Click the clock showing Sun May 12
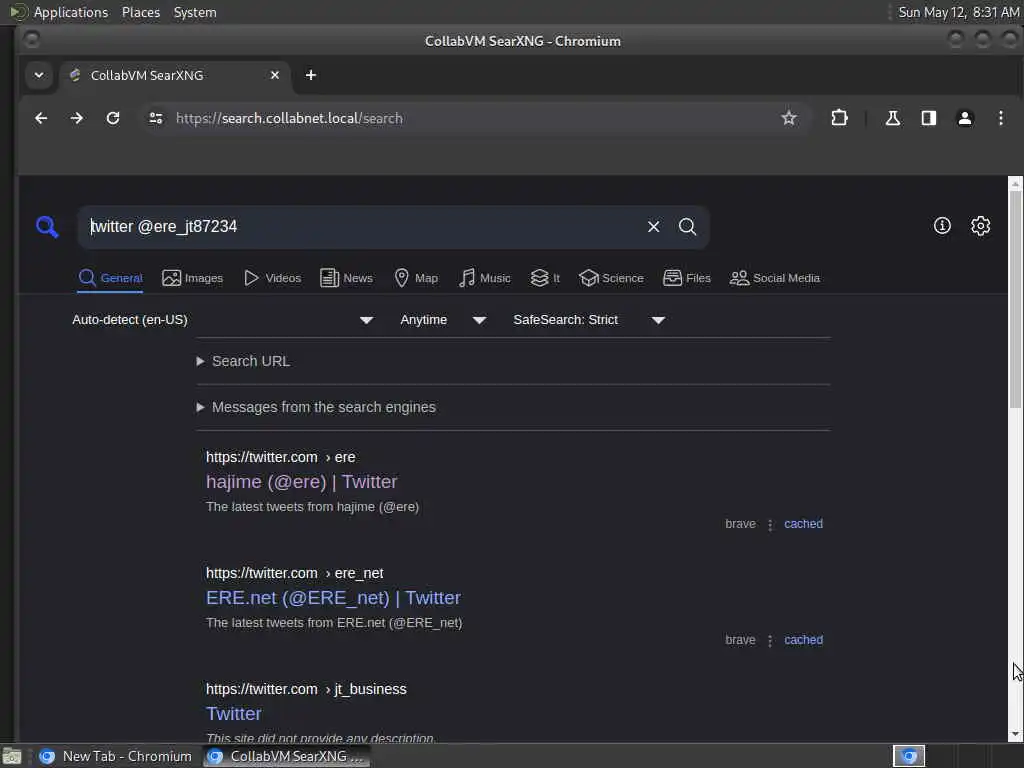The image size is (1024, 768). pyautogui.click(x=958, y=12)
